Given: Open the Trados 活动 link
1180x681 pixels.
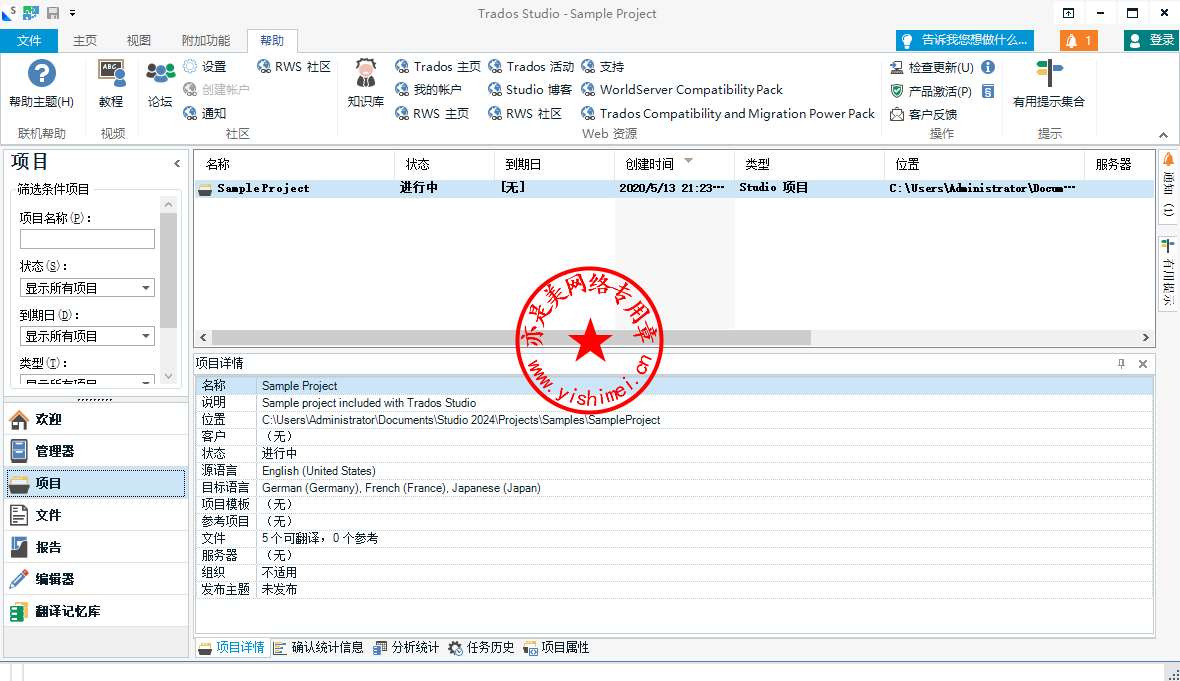Looking at the screenshot, I should [531, 67].
